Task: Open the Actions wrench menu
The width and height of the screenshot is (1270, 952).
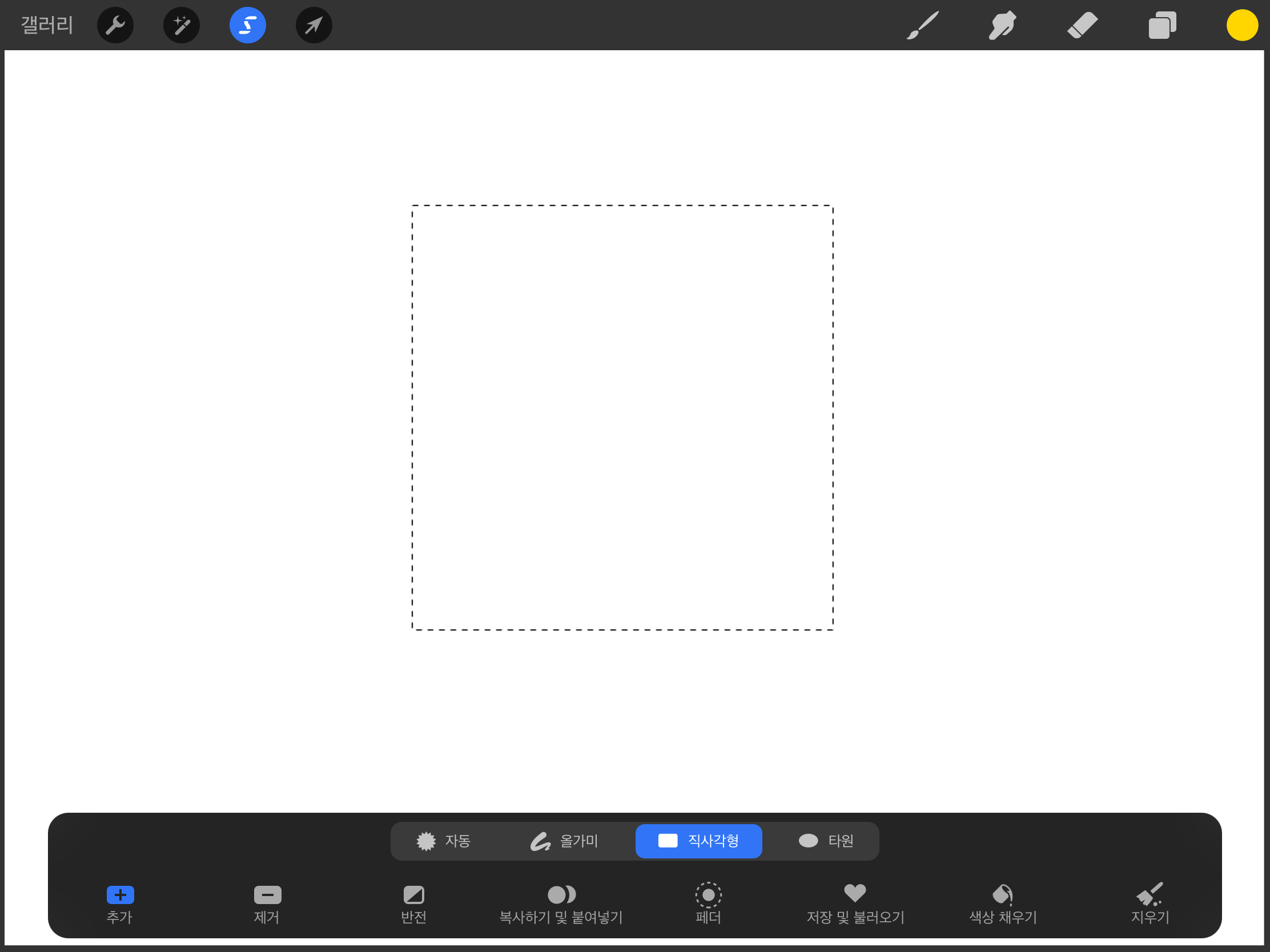Action: pyautogui.click(x=115, y=25)
